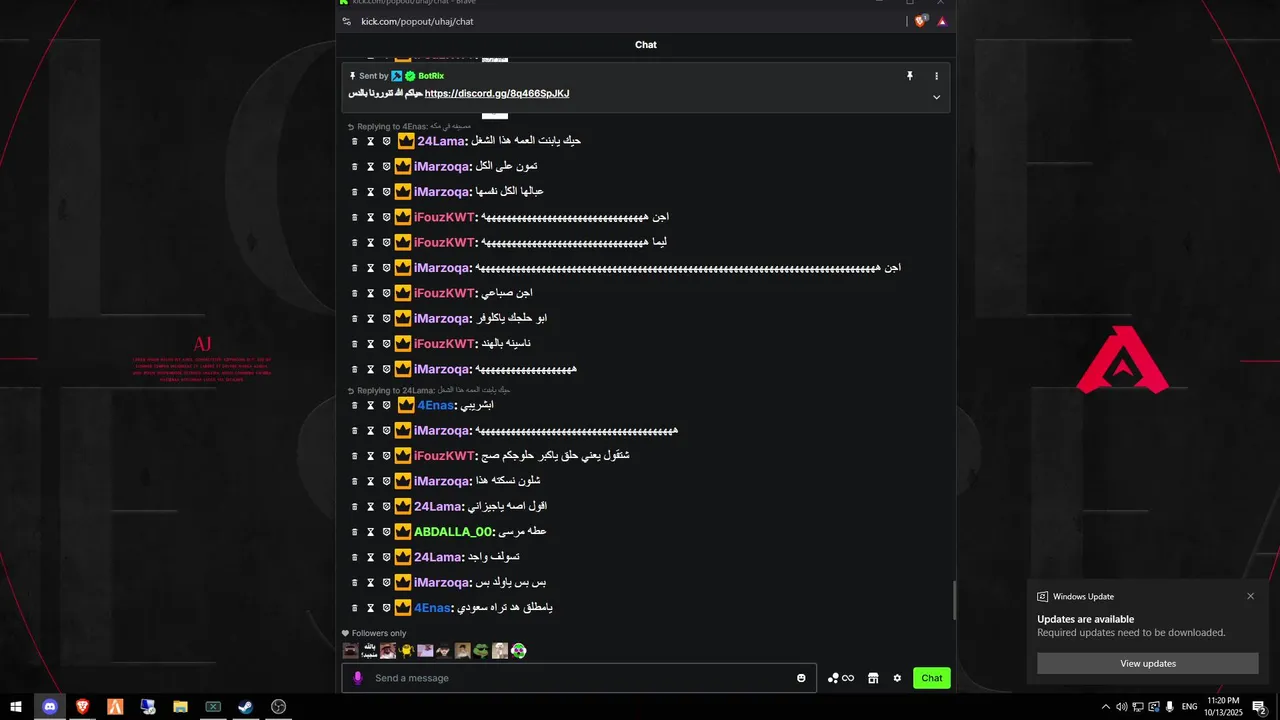Click View updates in Windows Update notification
Screen dimensions: 1280x720
tap(1148, 664)
